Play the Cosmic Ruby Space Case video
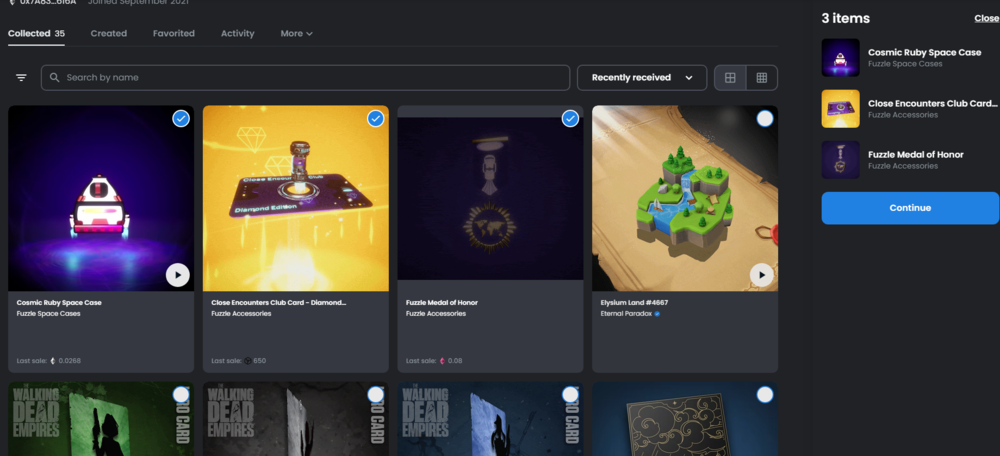The image size is (1000, 456). (x=178, y=275)
